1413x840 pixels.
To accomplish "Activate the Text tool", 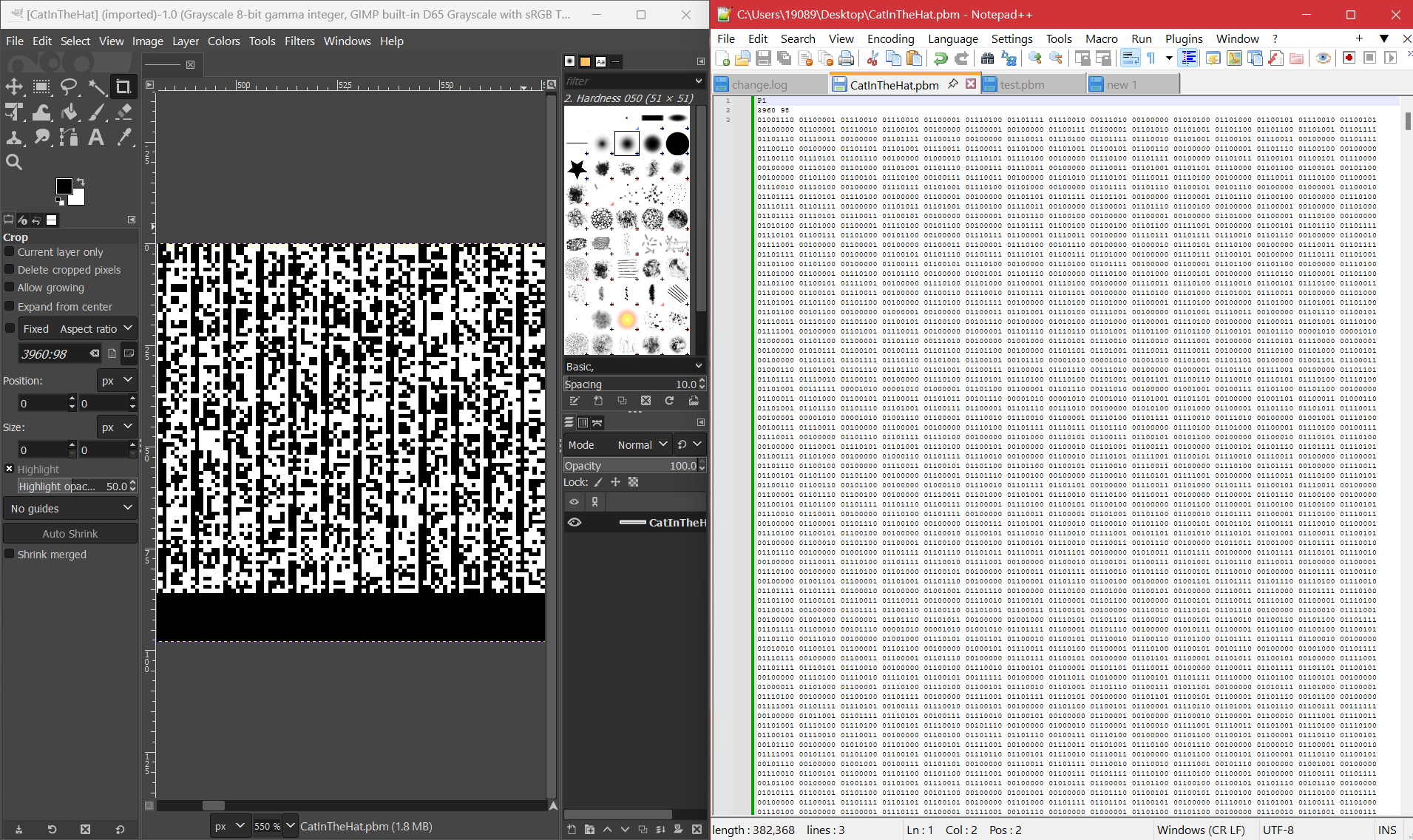I will click(x=96, y=138).
